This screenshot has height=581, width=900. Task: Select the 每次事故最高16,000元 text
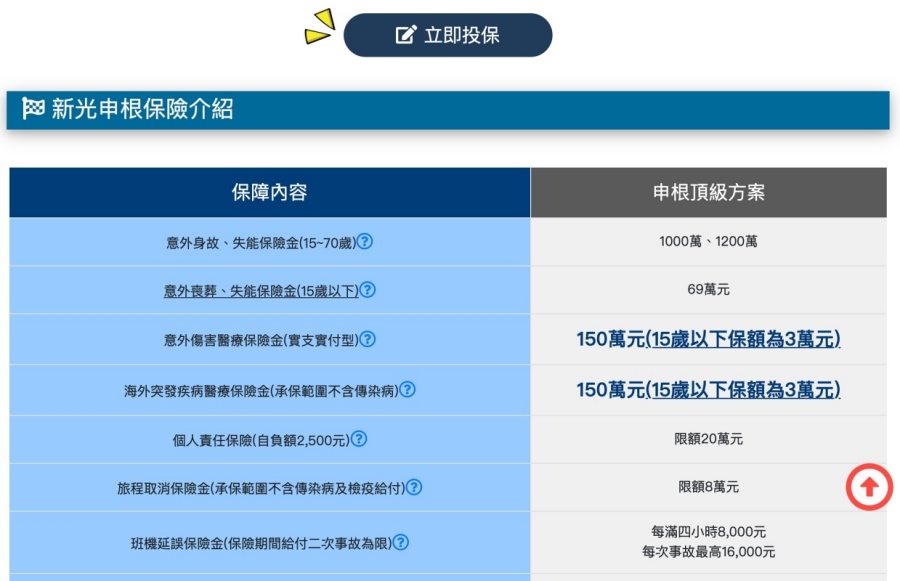click(x=709, y=552)
